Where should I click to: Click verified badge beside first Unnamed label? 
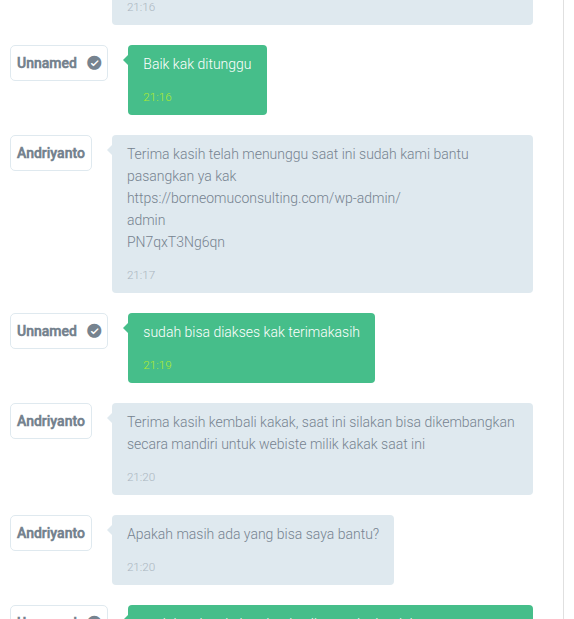(94, 63)
